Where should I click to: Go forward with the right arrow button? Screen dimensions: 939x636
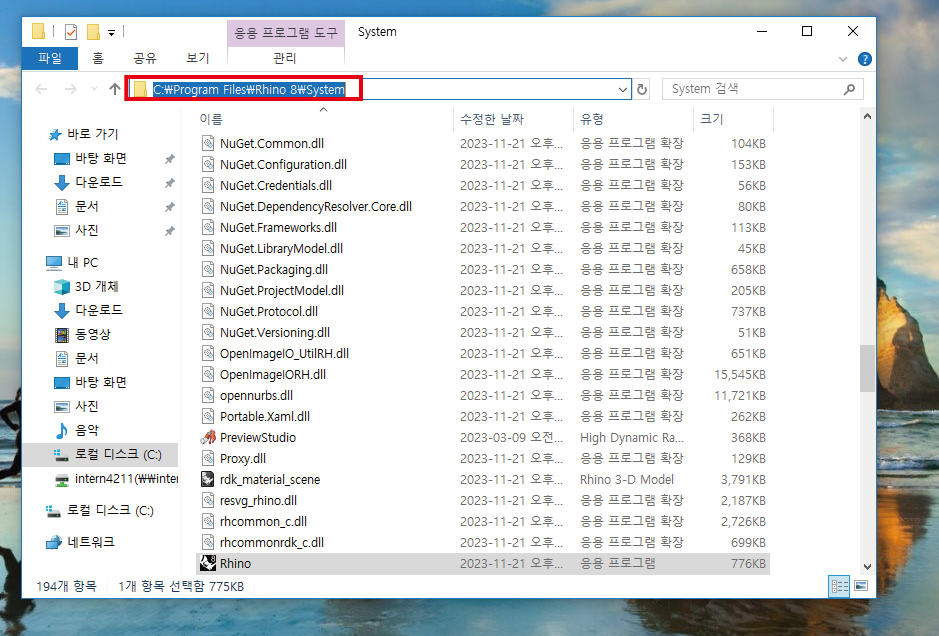(x=71, y=89)
